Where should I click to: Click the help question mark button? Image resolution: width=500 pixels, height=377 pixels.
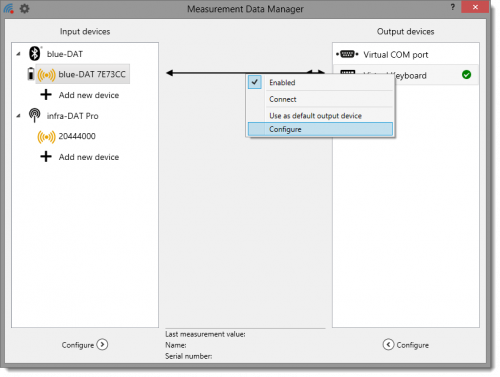click(452, 7)
